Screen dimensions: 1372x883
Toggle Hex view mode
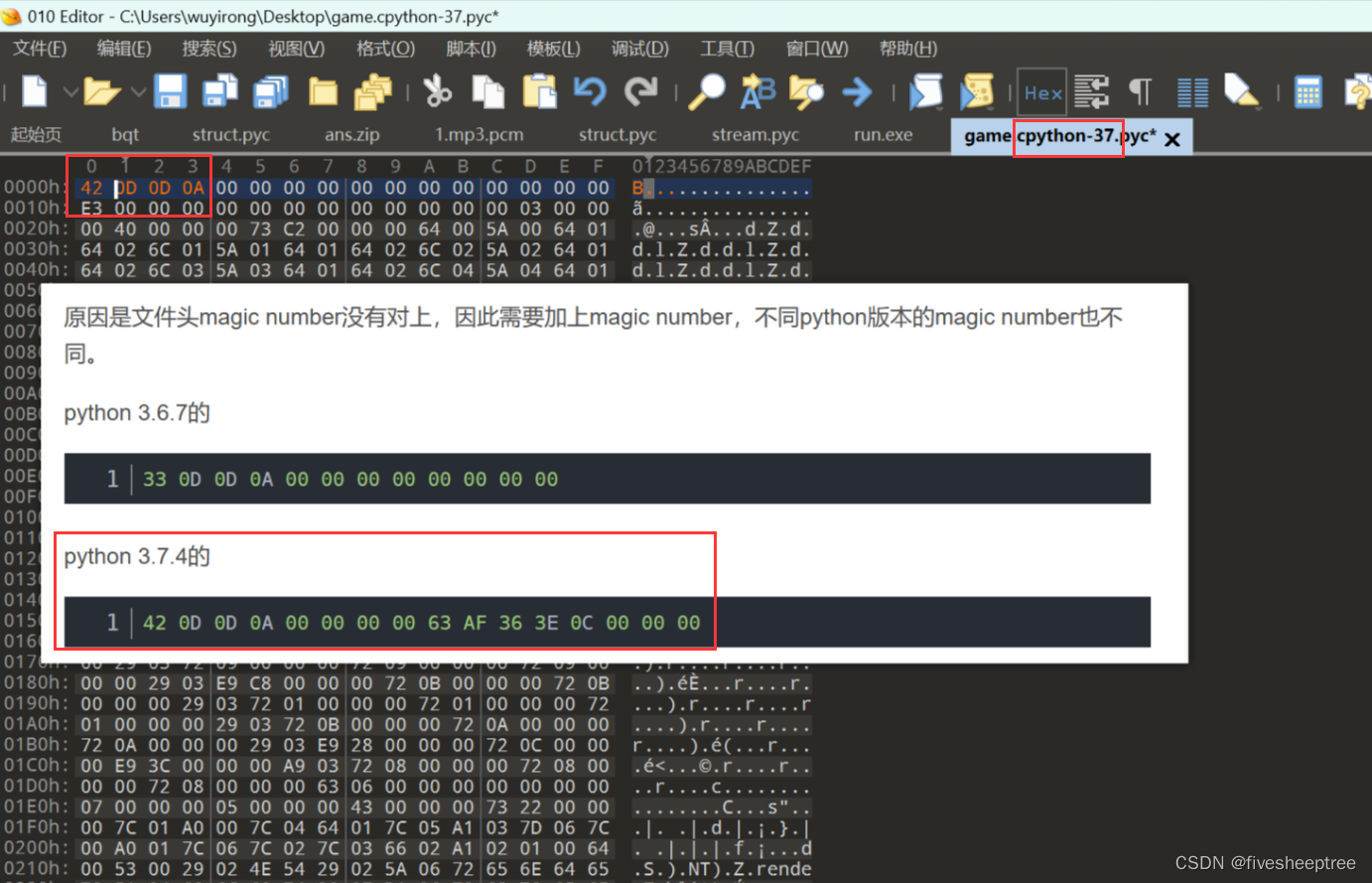click(1041, 91)
